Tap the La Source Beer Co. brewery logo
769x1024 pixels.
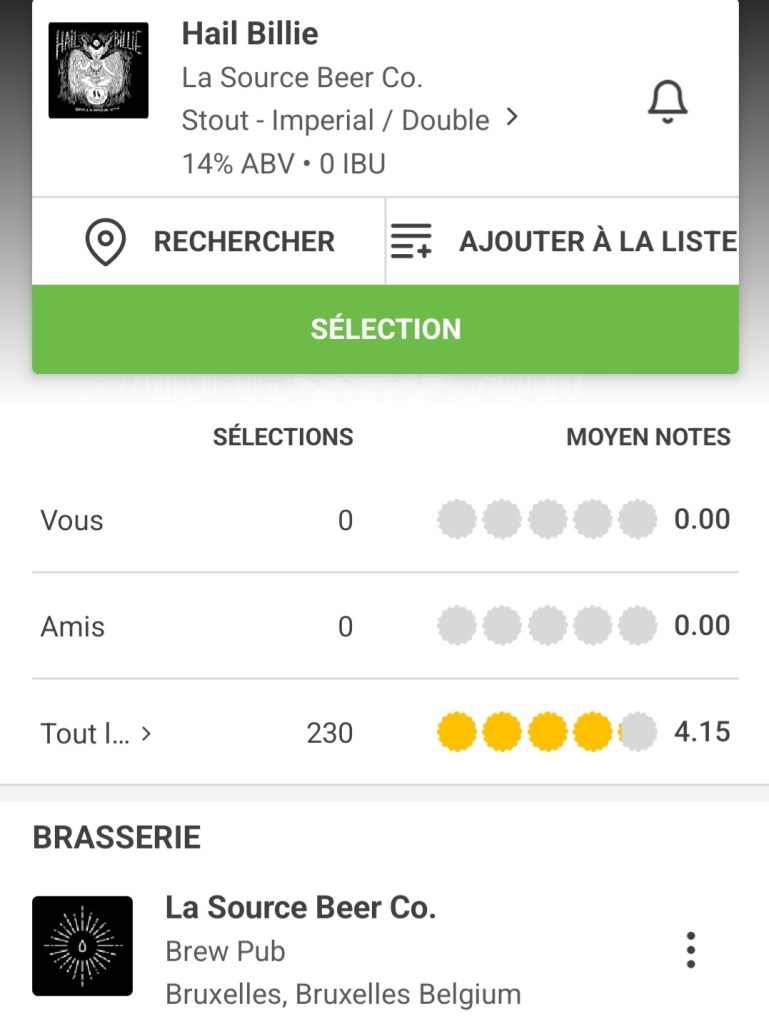tap(82, 945)
